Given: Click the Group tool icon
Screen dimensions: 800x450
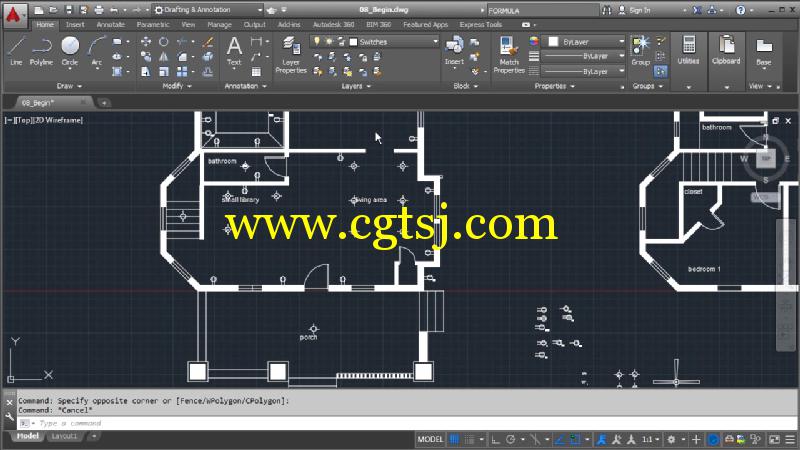Looking at the screenshot, I should click(640, 51).
